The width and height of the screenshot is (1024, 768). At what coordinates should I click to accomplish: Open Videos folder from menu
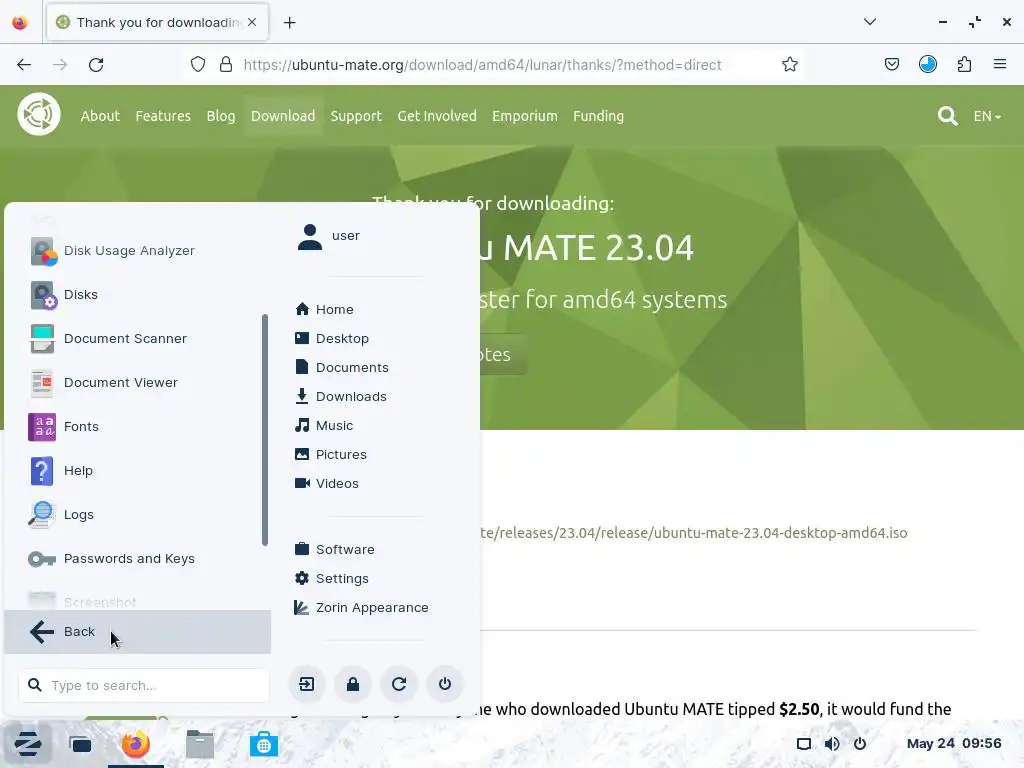click(327, 483)
